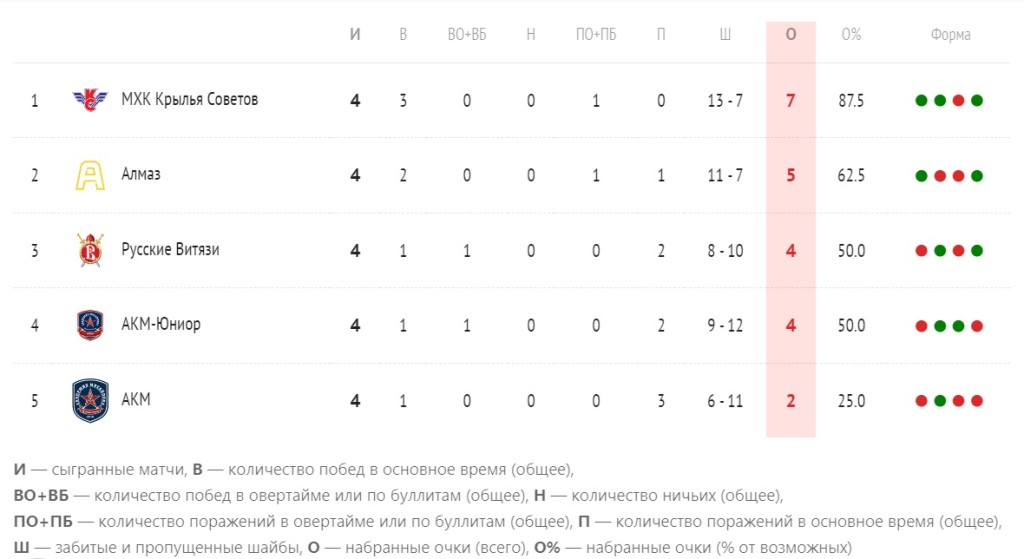Click the red form dot for Крылья Советов
1024x559 pixels.
(x=958, y=101)
